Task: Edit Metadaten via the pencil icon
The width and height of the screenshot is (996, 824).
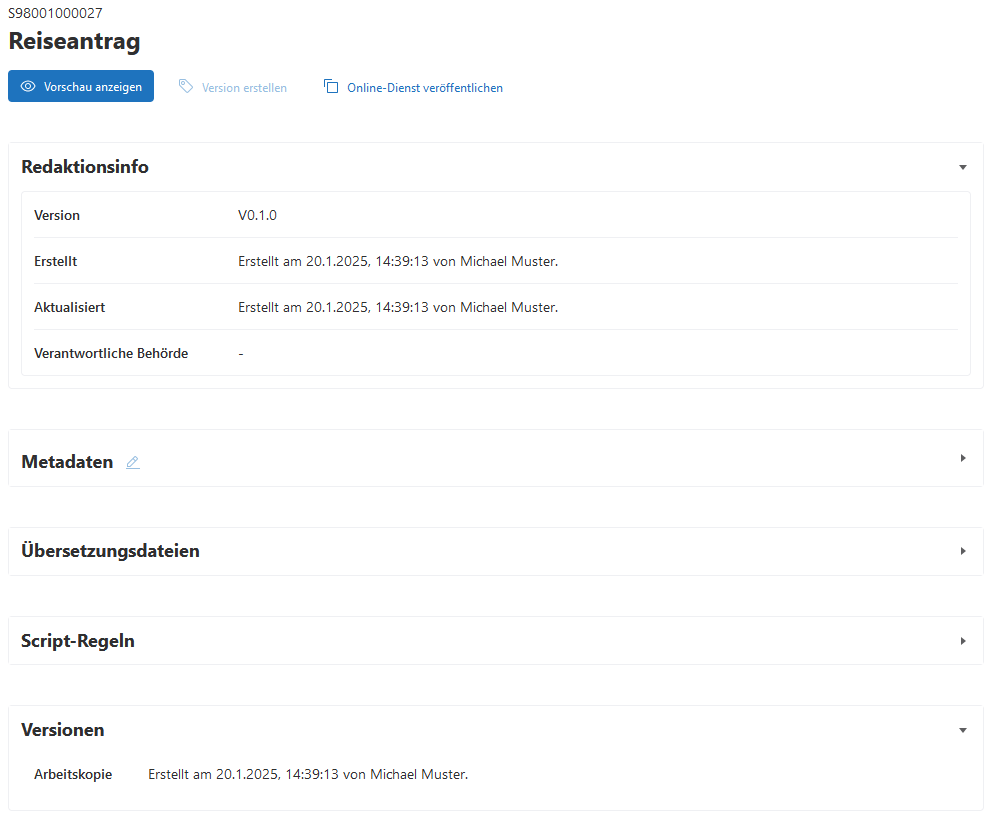Action: [x=133, y=462]
